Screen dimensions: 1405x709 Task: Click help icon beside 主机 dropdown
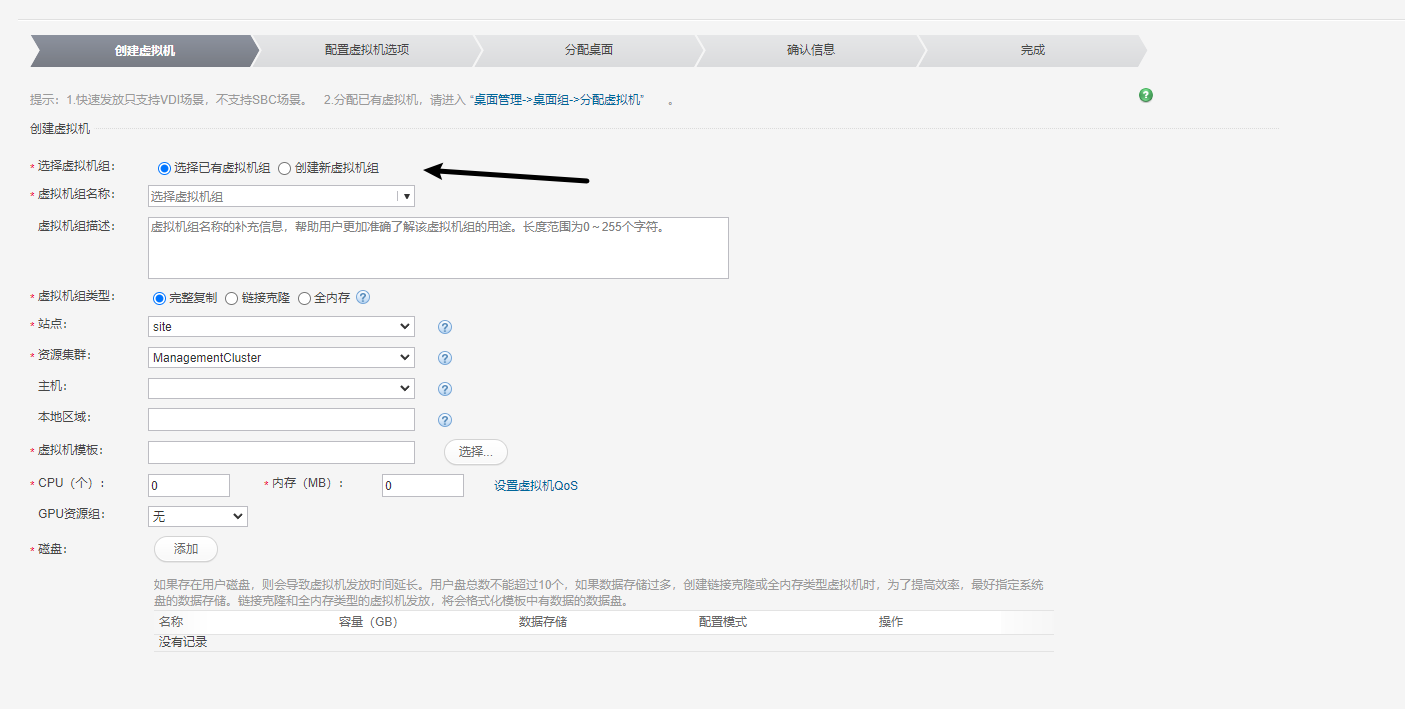click(445, 389)
